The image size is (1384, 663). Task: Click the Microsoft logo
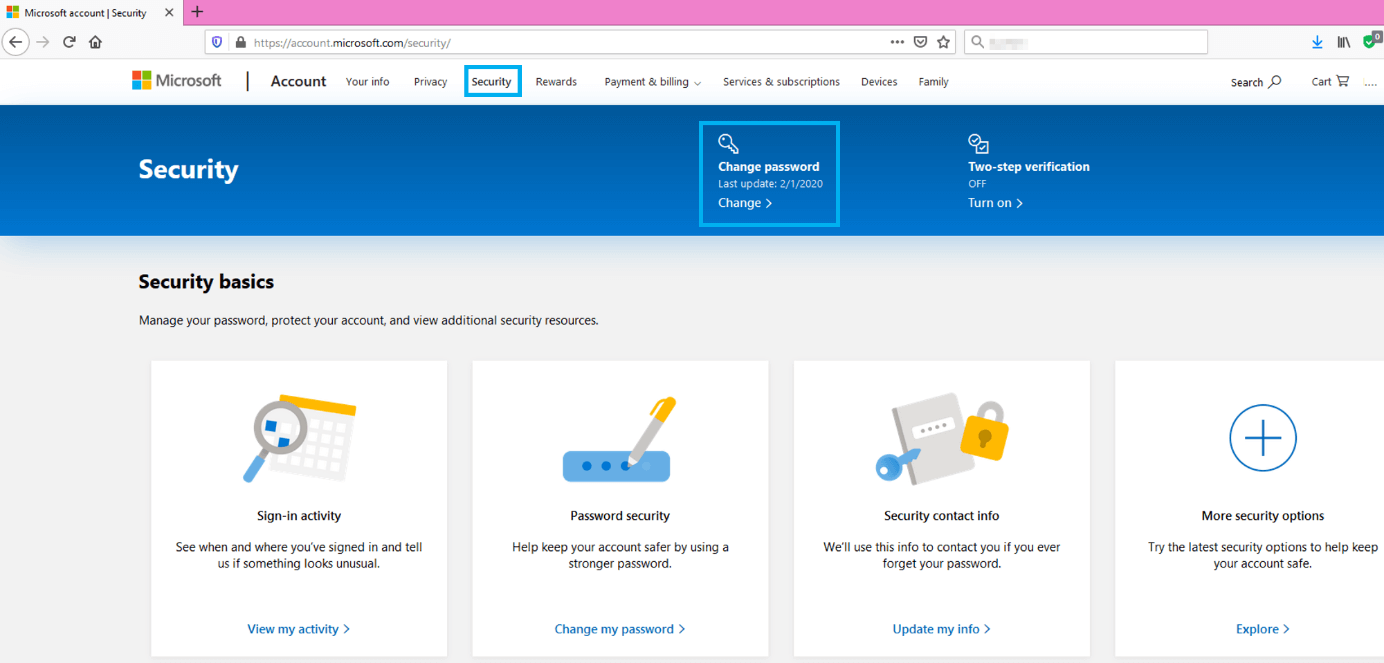coord(177,81)
